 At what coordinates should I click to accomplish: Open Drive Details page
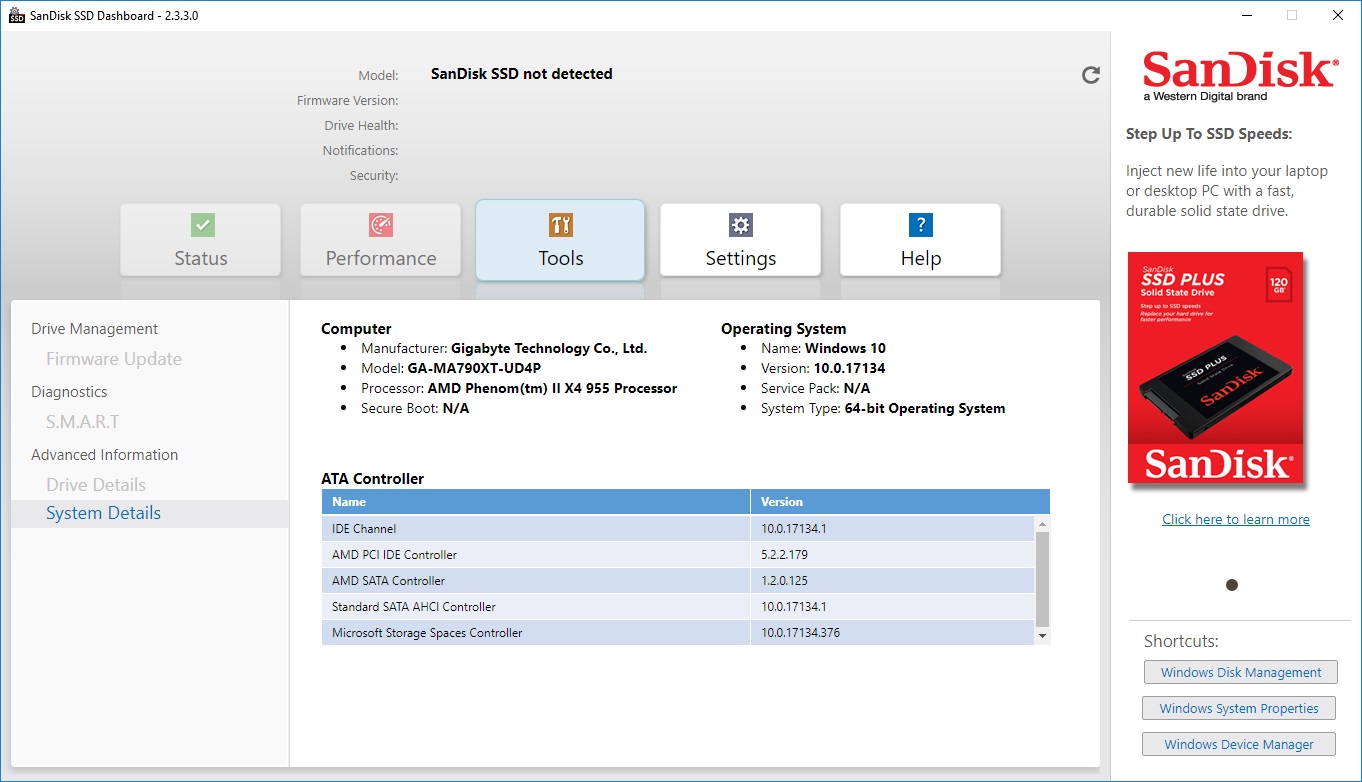pyautogui.click(x=96, y=485)
